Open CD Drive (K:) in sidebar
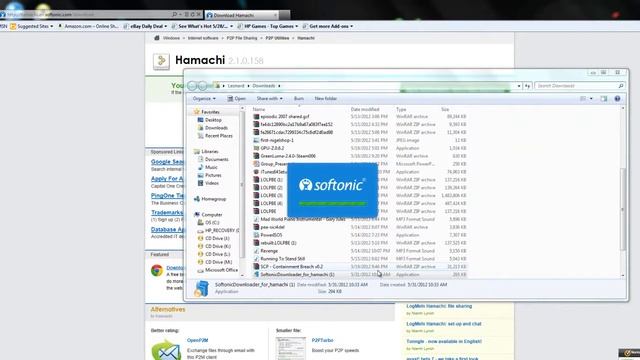The height and width of the screenshot is (360, 640). (x=214, y=246)
